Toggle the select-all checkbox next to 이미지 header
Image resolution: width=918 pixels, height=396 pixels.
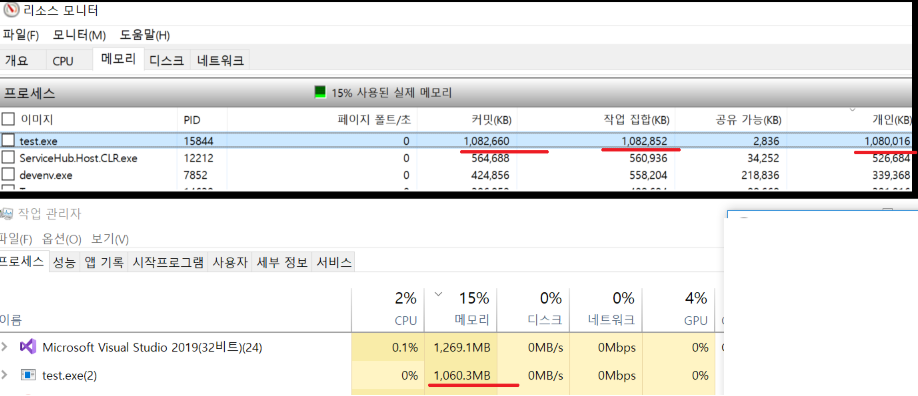click(8, 120)
